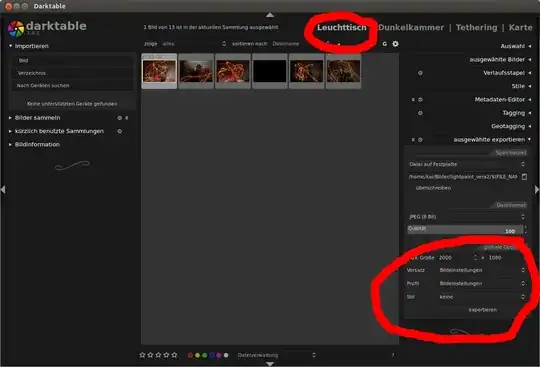Click the Tagging reset icon
The image size is (540, 367).
pos(420,113)
